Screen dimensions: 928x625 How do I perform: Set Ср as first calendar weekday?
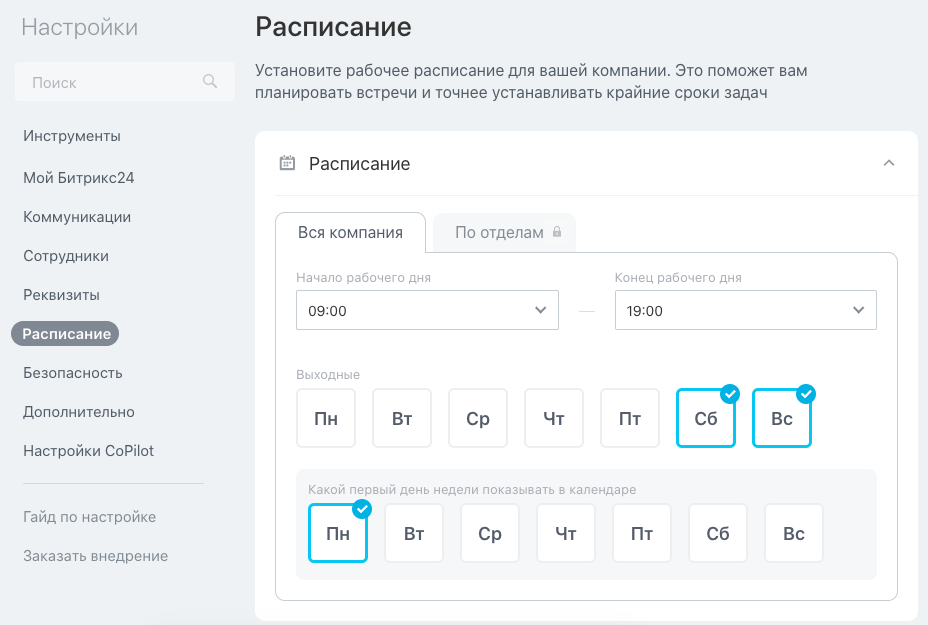490,533
